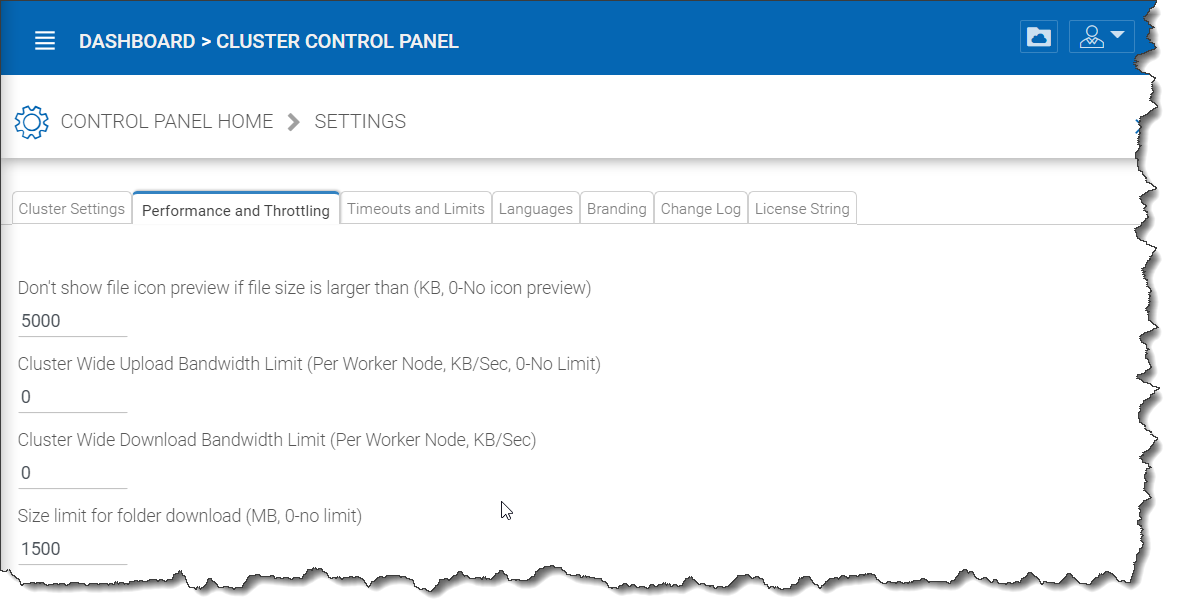Viewport: 1181px width, 613px height.
Task: Open the Branding tab
Action: click(x=617, y=209)
